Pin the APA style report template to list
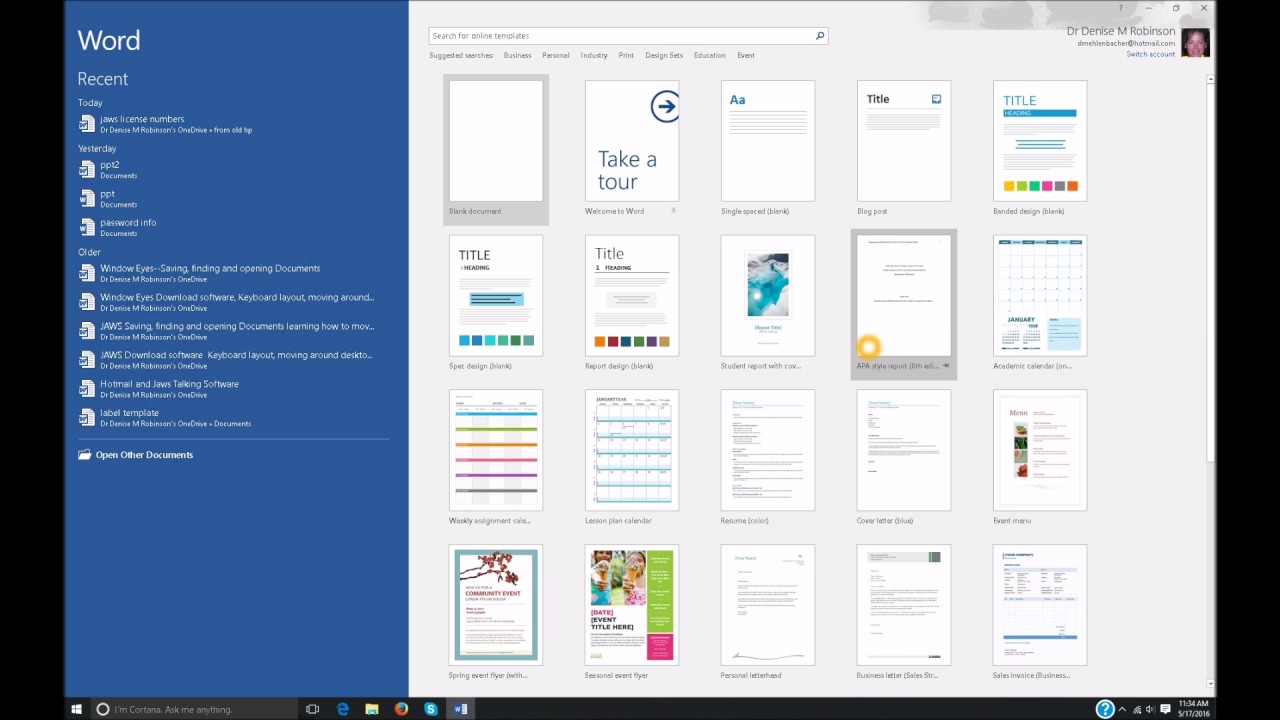Screen dimensions: 1280x720 pos(945,366)
